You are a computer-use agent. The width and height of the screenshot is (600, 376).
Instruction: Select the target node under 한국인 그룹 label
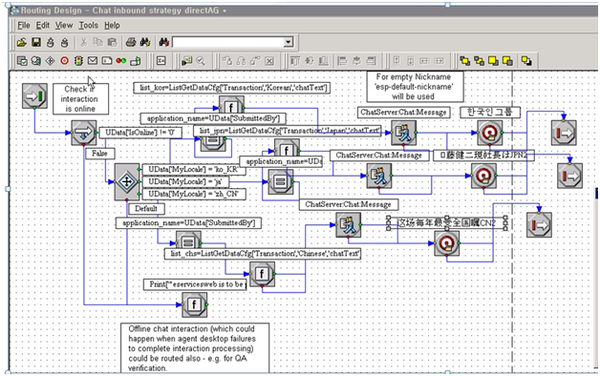tap(490, 132)
